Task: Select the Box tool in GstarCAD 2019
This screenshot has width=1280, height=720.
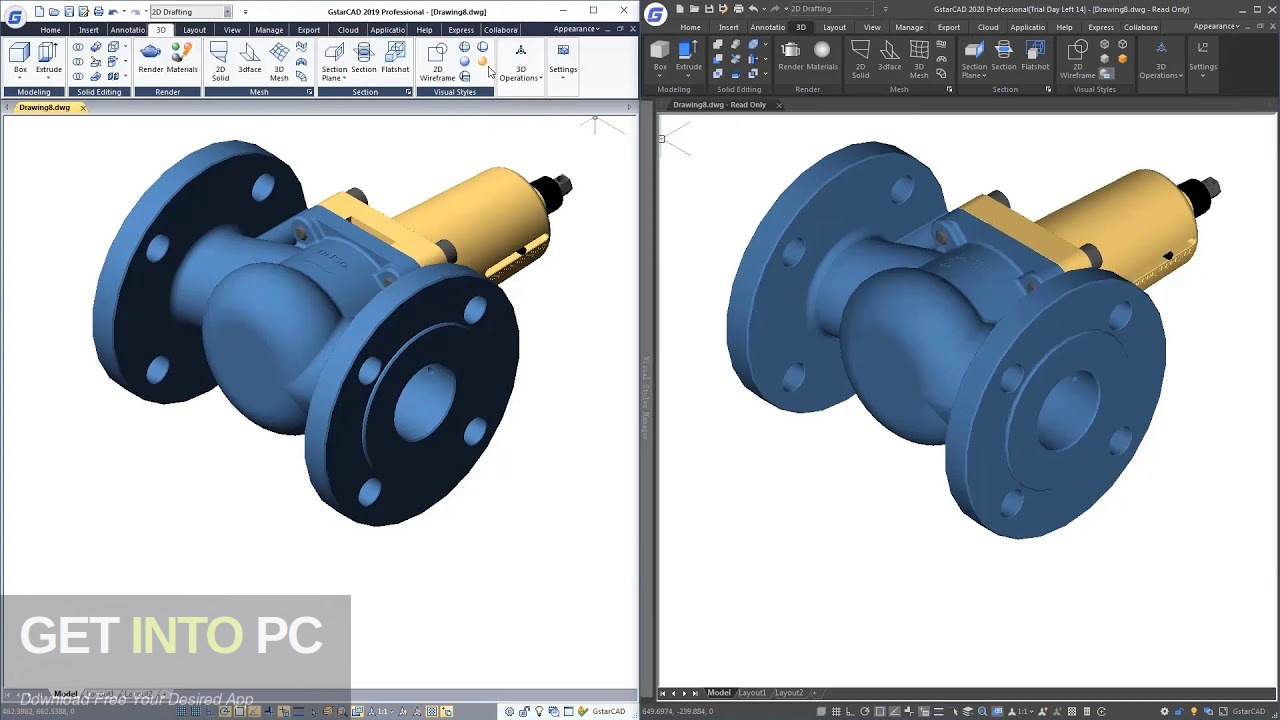Action: tap(20, 59)
